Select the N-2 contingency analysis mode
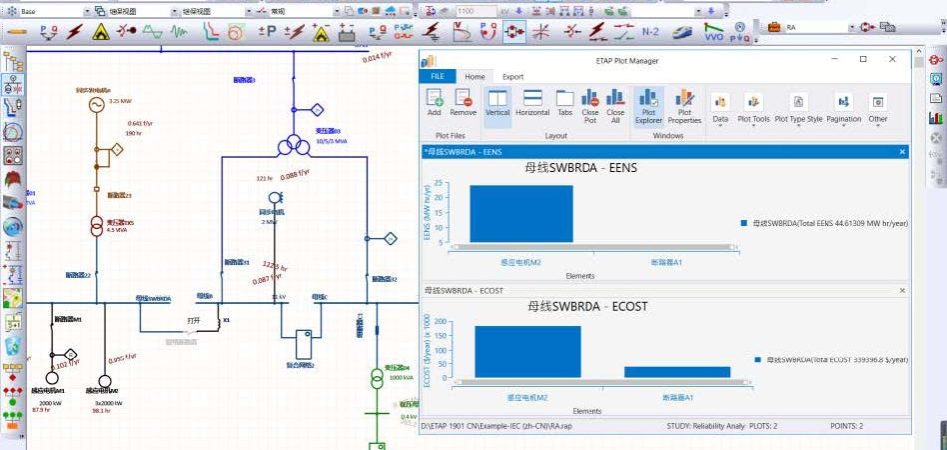This screenshot has height=450, width=947. (649, 31)
